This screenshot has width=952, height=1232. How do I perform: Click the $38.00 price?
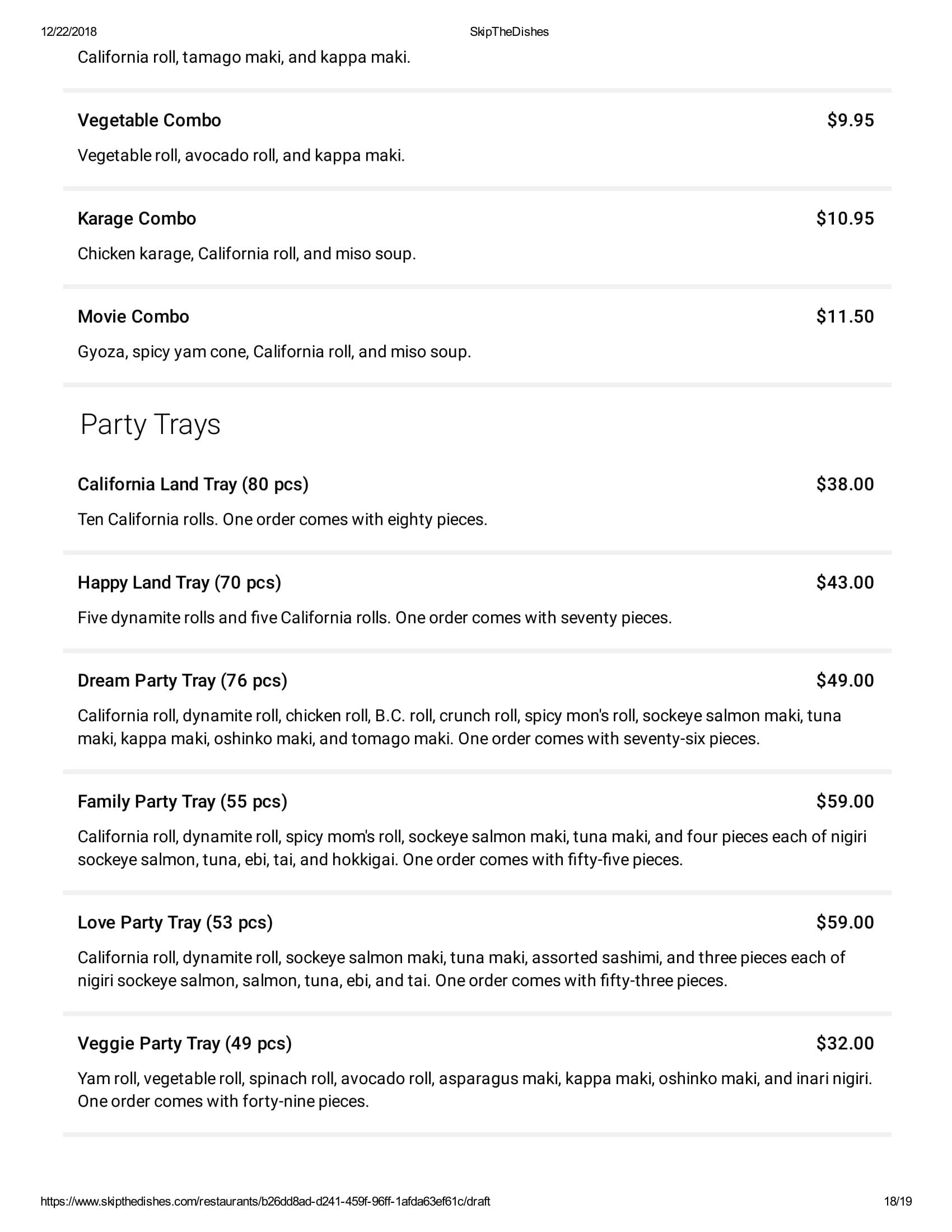click(x=845, y=484)
